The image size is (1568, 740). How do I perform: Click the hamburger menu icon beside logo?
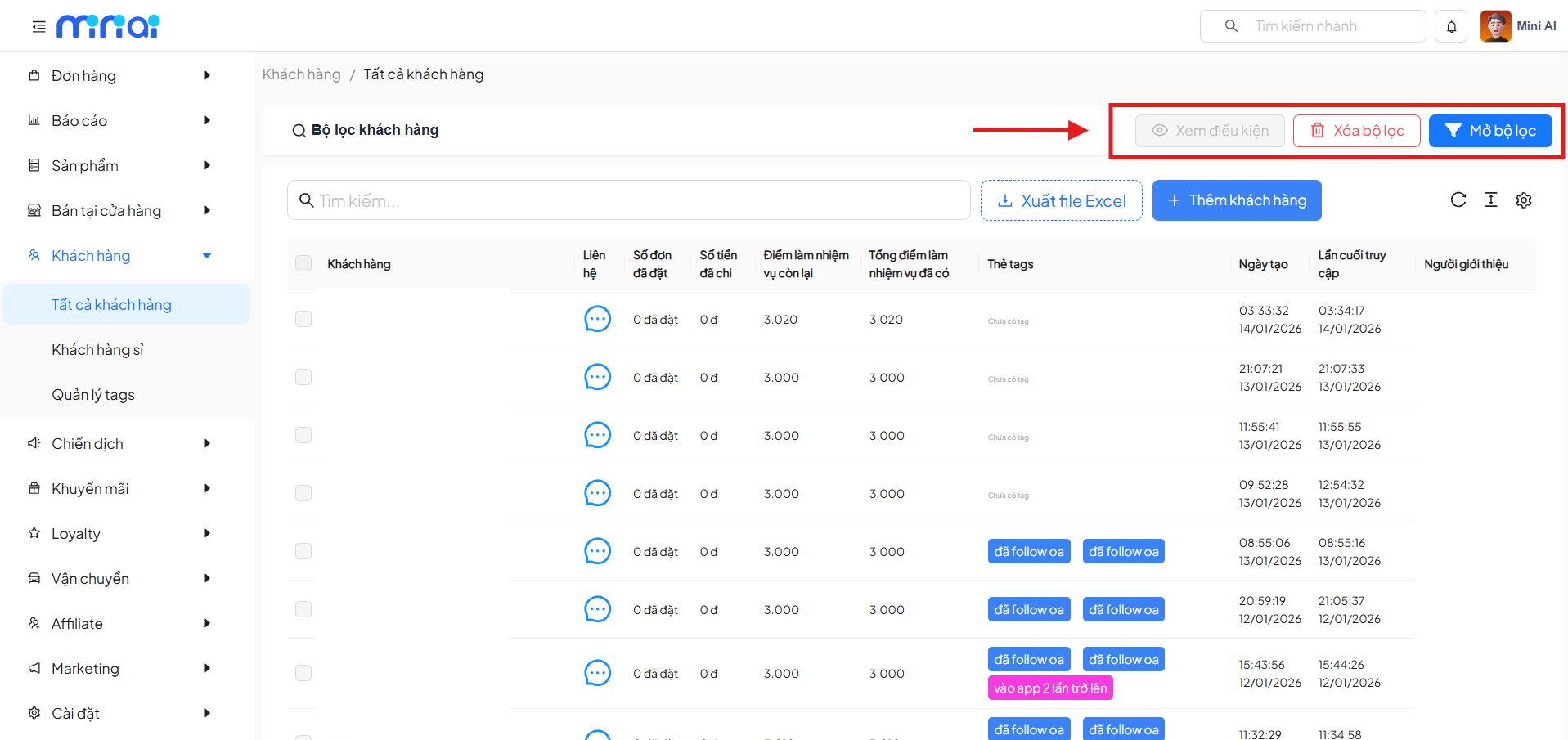coord(38,27)
